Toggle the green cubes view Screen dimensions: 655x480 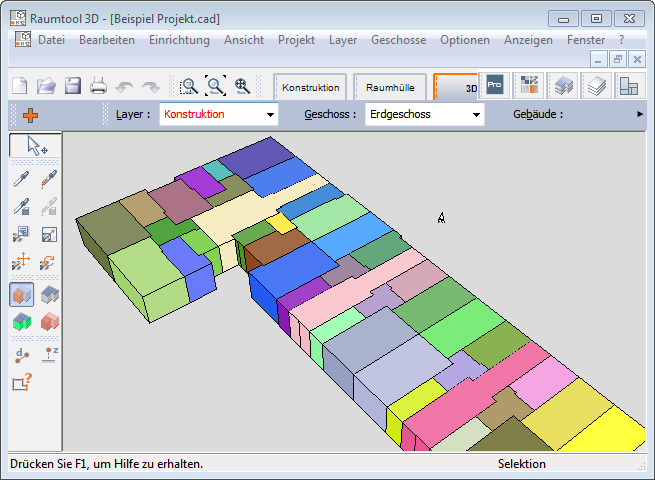(22, 321)
